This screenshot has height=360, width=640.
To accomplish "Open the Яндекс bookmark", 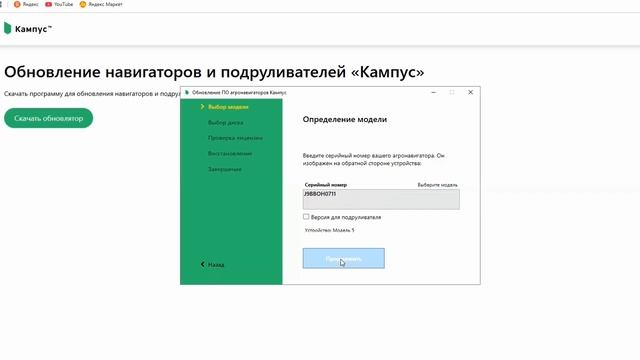I will click(26, 4).
